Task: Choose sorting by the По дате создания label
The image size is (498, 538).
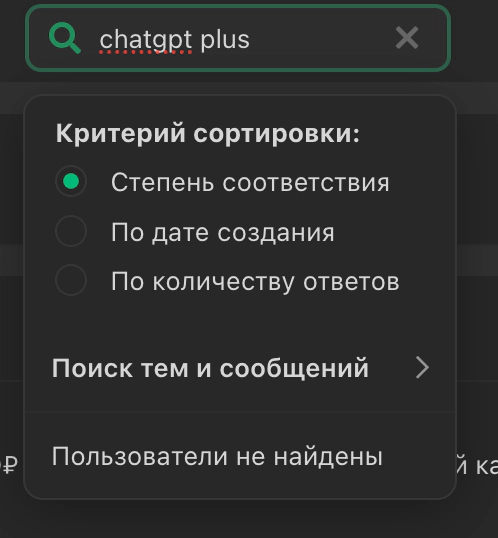Action: coord(222,233)
